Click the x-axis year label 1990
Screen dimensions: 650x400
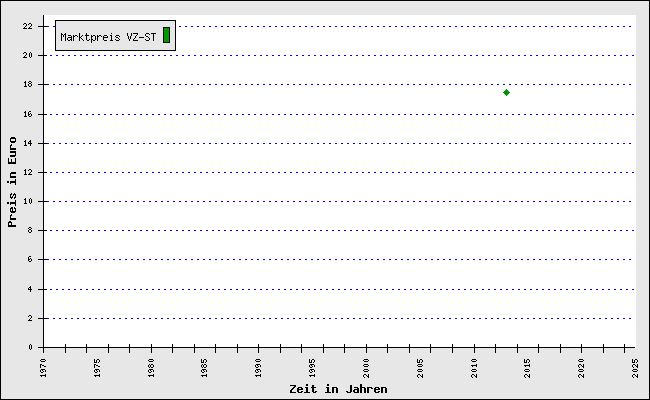(x=258, y=368)
